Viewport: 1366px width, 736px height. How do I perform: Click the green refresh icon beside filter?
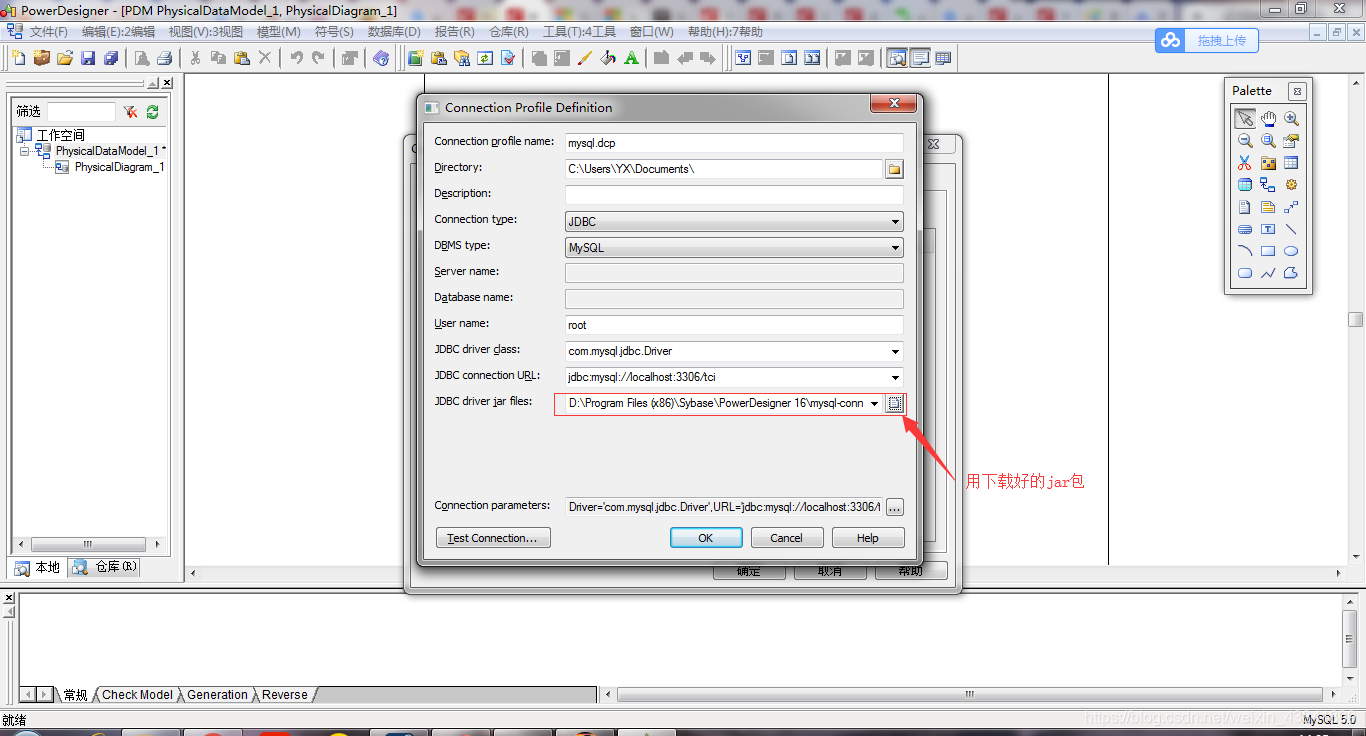pyautogui.click(x=153, y=112)
